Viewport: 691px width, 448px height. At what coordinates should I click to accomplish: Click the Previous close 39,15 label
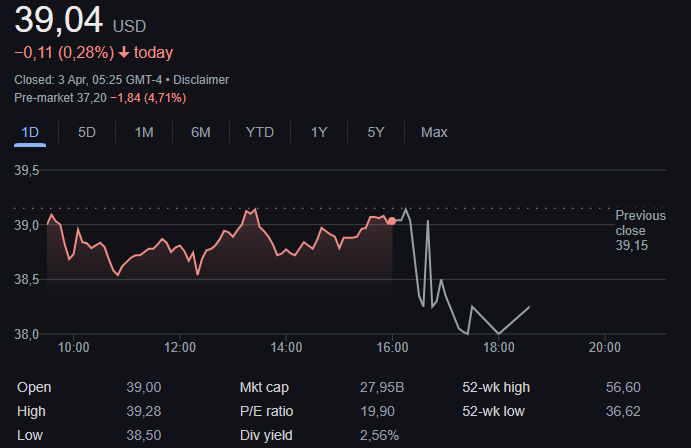tap(640, 230)
